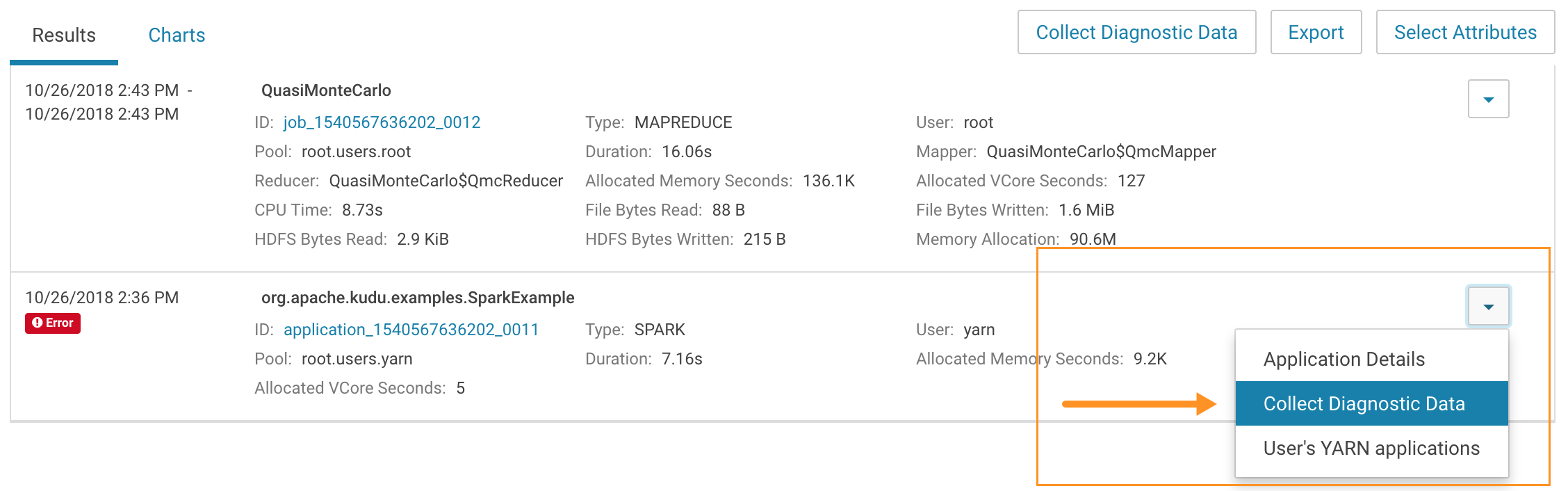This screenshot has height=491, width=1568.
Task: Click the root.users.root pool value
Action: pyautogui.click(x=356, y=152)
